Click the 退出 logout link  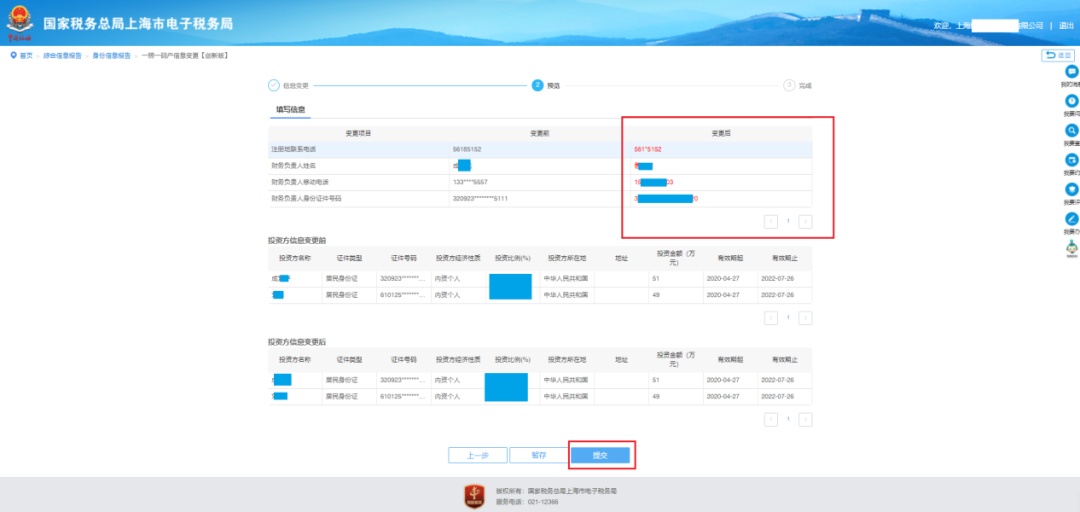click(1066, 25)
